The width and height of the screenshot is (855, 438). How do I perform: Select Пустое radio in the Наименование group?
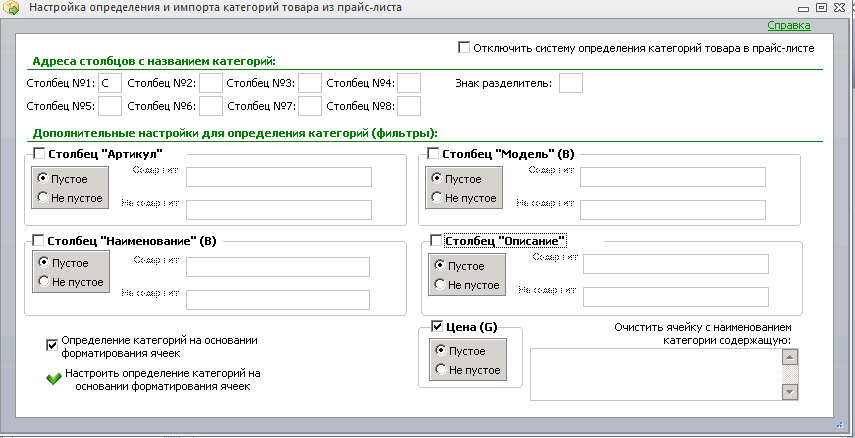44,262
